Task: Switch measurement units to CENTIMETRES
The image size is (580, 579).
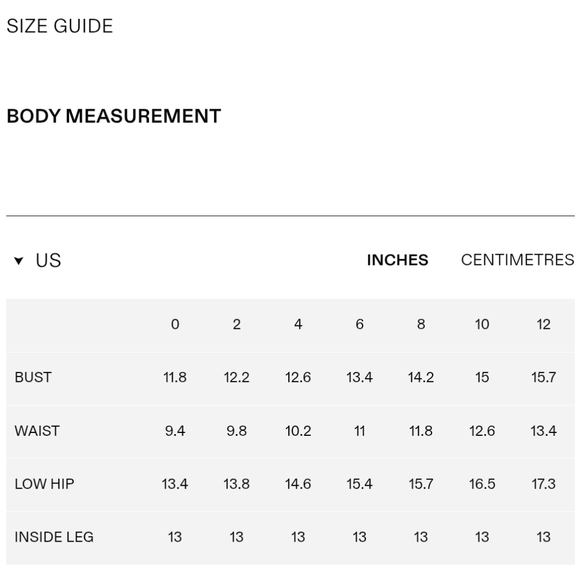Action: [x=517, y=260]
